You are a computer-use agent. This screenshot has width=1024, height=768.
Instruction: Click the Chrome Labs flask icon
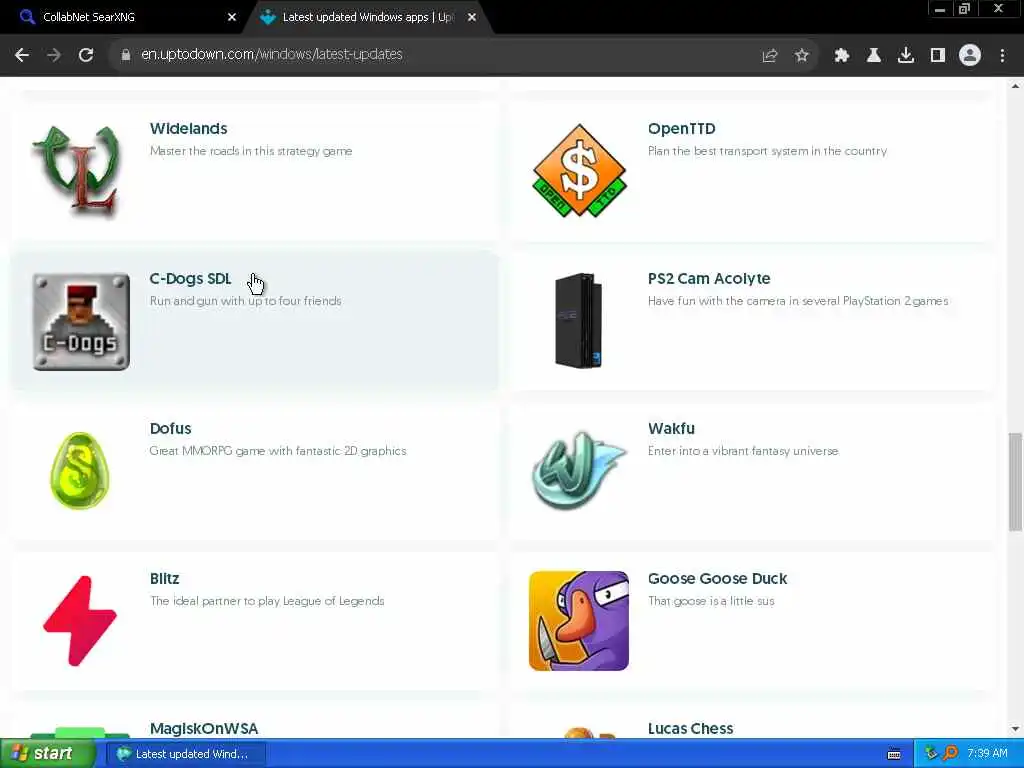click(874, 56)
